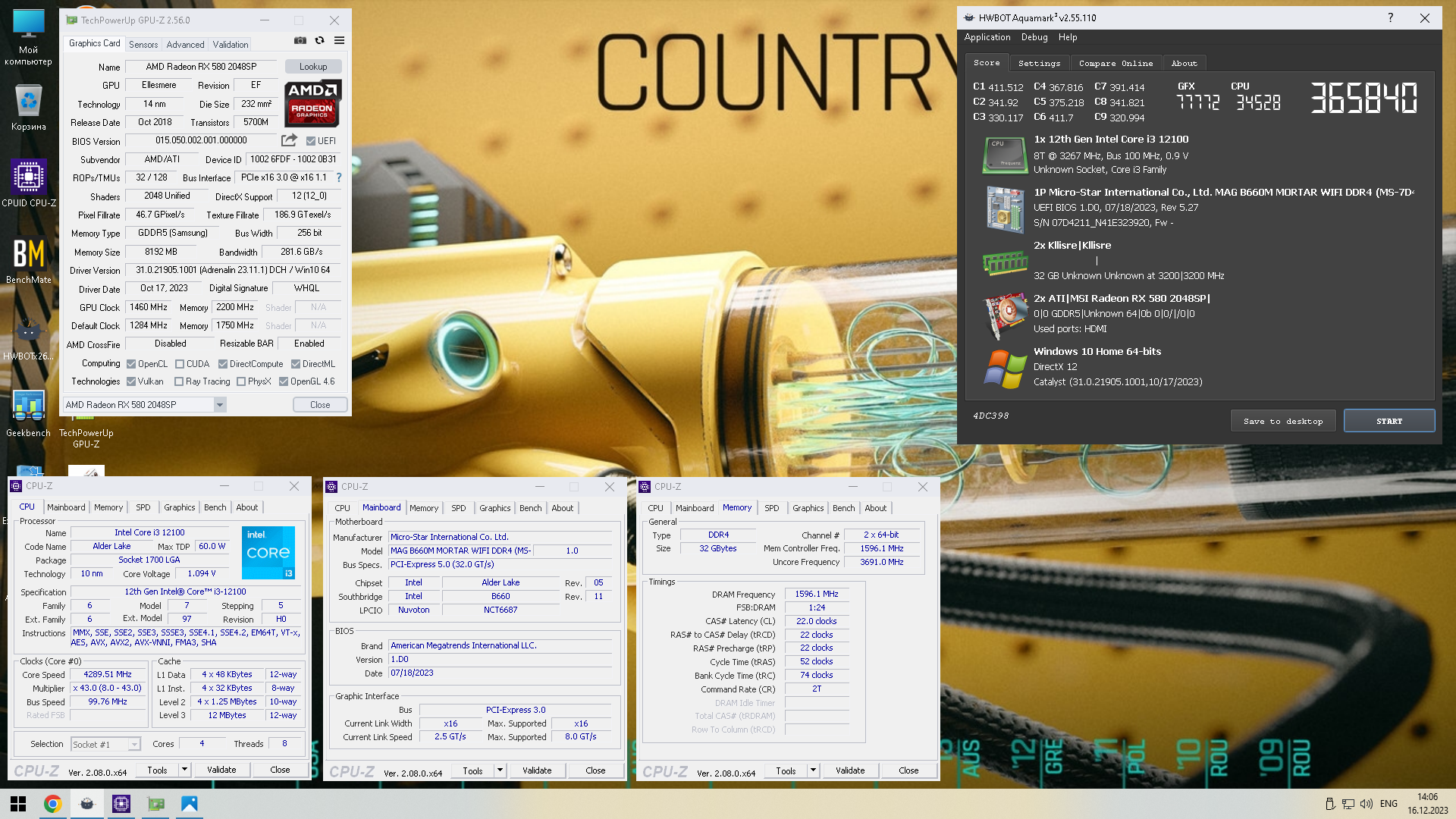This screenshot has width=1456, height=819.
Task: Toggle the OpenGL 4.6 checkbox
Action: click(x=284, y=381)
